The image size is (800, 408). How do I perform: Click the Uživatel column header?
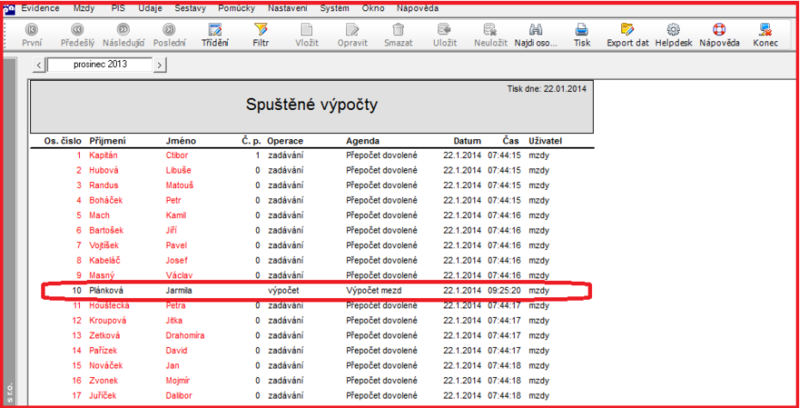(545, 141)
